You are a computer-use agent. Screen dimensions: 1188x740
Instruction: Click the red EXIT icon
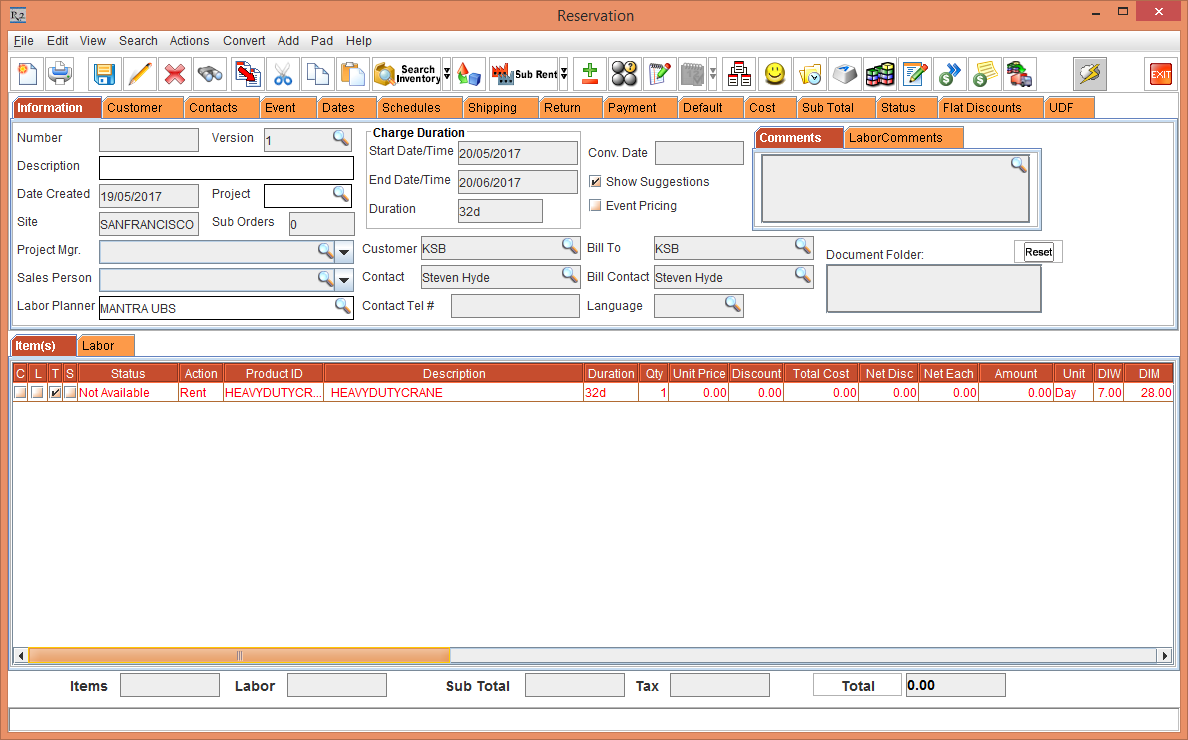coord(1160,74)
